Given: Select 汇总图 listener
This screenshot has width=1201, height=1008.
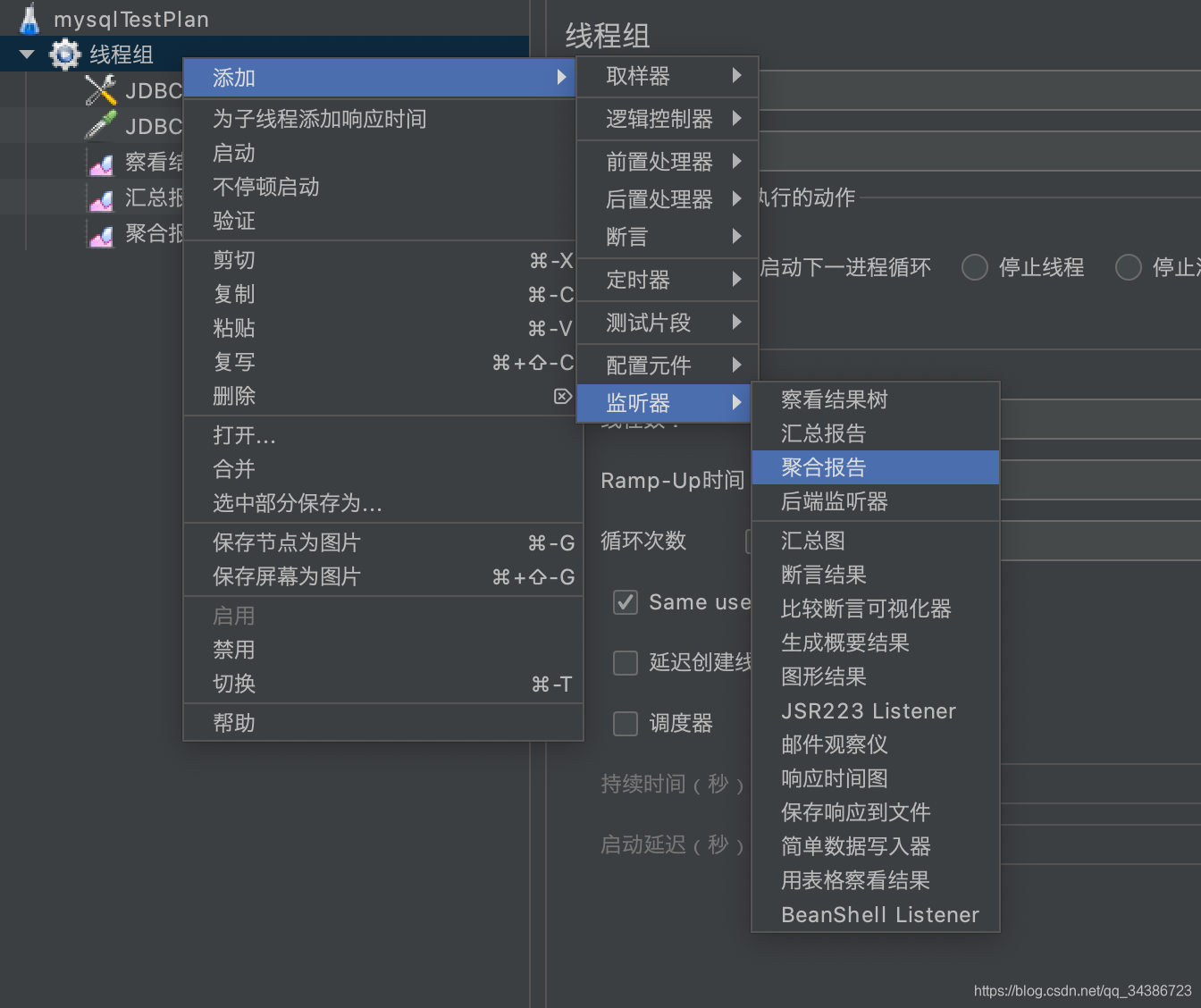Looking at the screenshot, I should pos(876,541).
